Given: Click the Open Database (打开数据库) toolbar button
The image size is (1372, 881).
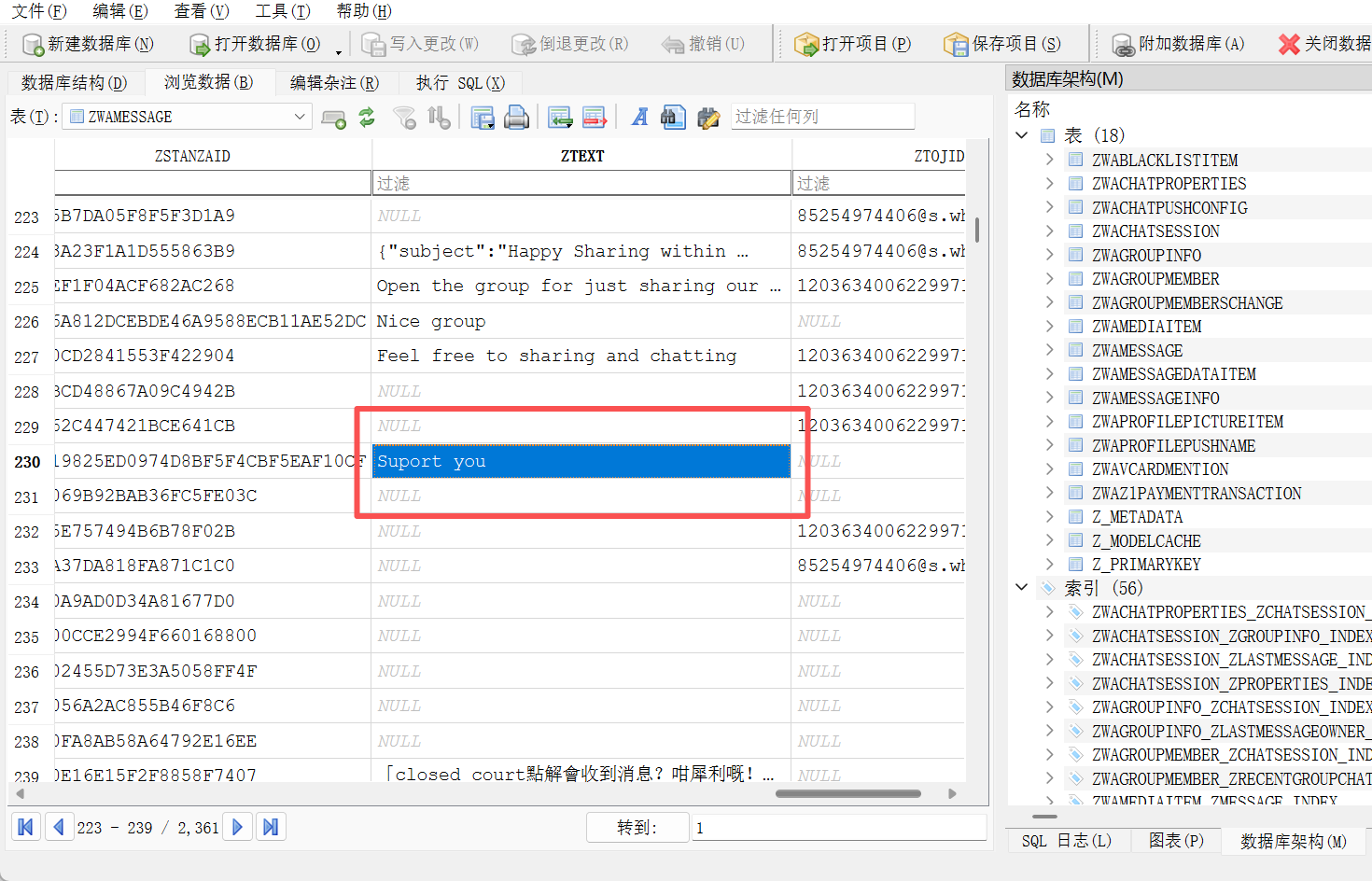Looking at the screenshot, I should [x=255, y=44].
